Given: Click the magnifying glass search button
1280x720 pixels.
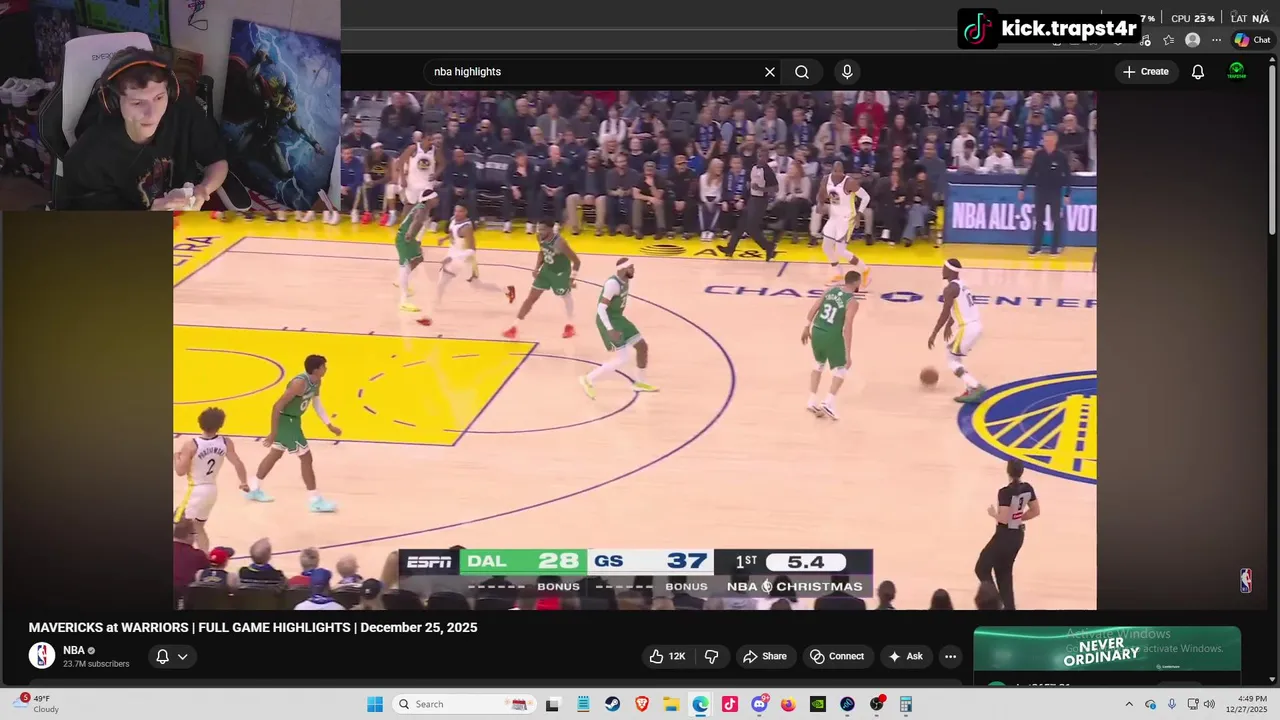Looking at the screenshot, I should pyautogui.click(x=802, y=72).
